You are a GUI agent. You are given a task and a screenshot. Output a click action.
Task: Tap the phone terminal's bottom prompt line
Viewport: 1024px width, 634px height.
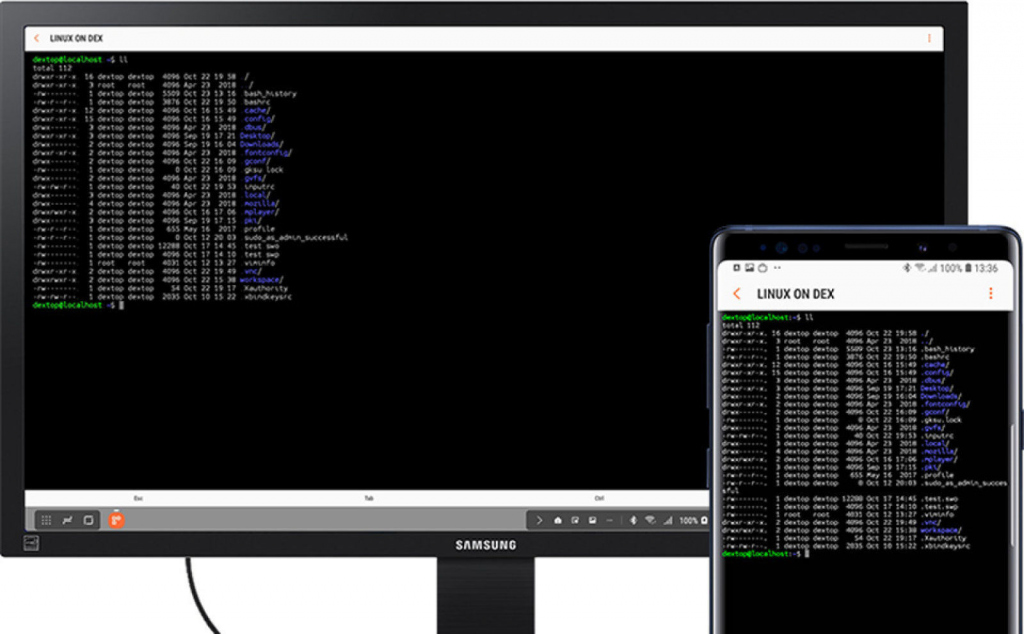pos(765,554)
